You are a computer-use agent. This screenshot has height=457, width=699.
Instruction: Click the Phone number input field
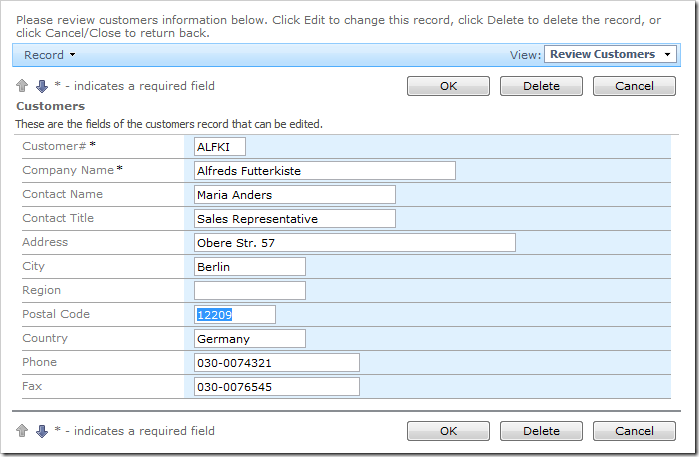click(x=276, y=363)
